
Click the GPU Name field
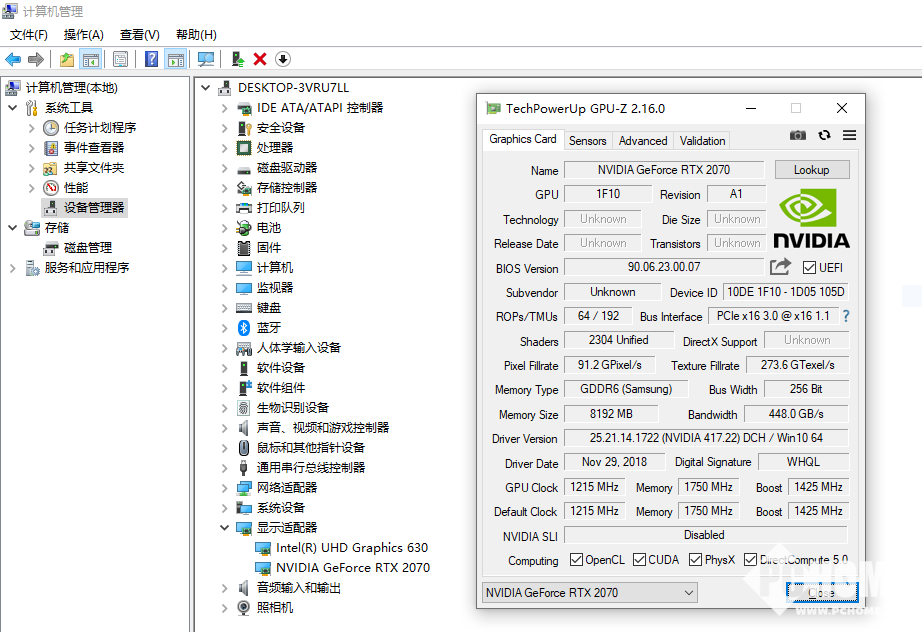point(664,170)
